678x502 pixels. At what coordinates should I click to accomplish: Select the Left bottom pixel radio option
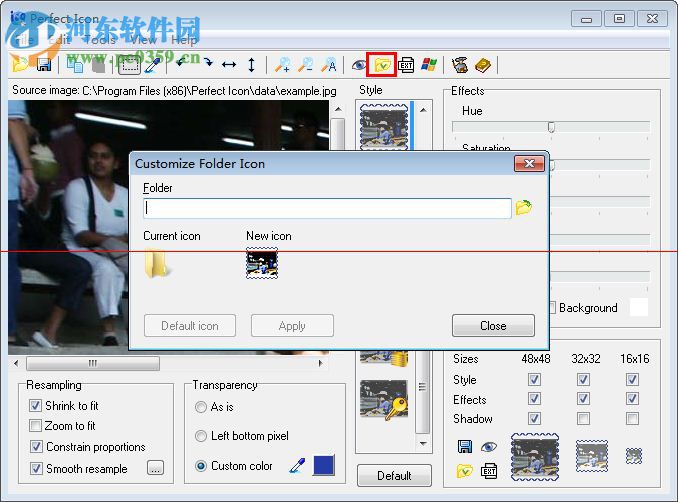[x=201, y=436]
